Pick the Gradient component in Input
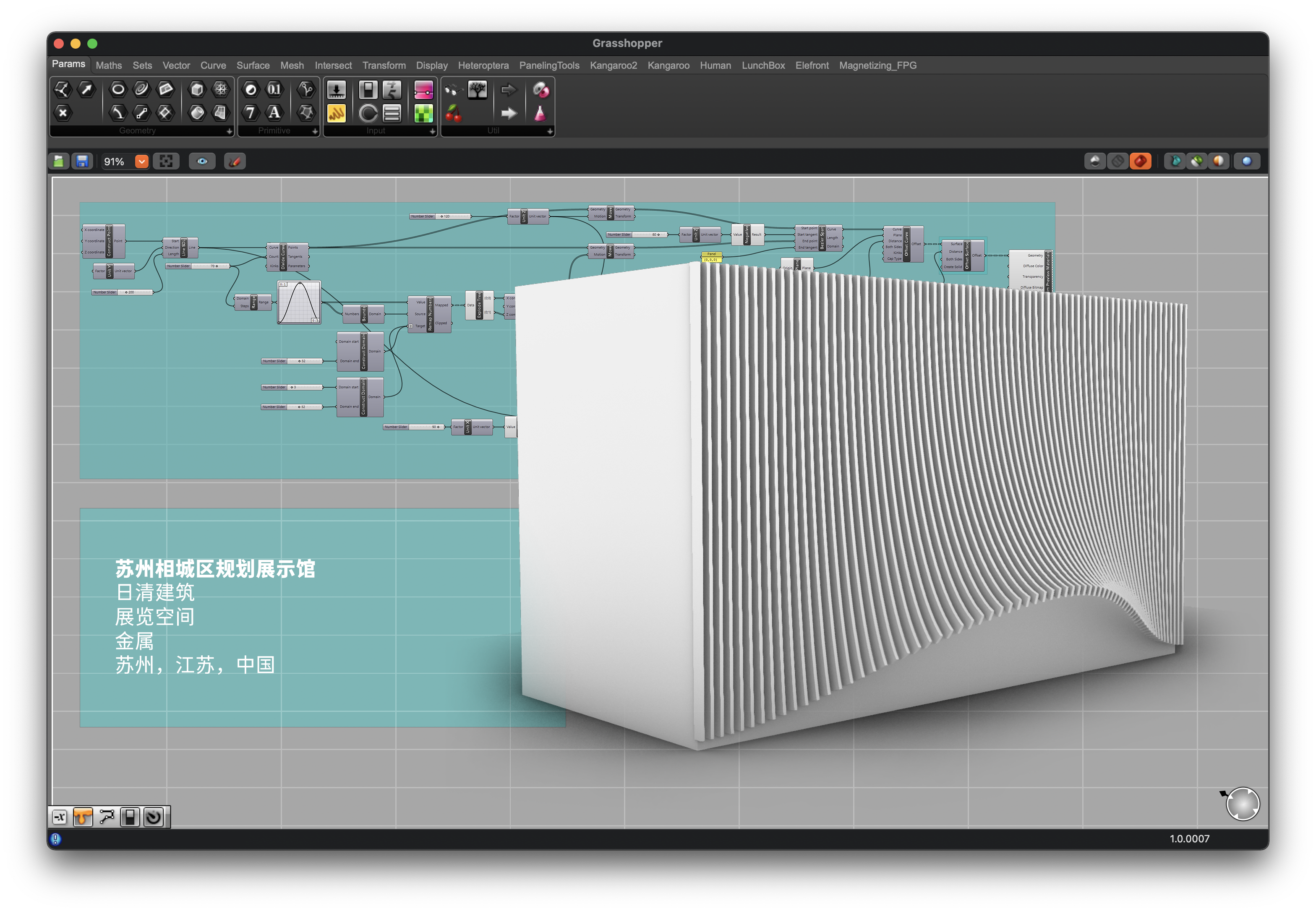1316x912 pixels. [423, 90]
